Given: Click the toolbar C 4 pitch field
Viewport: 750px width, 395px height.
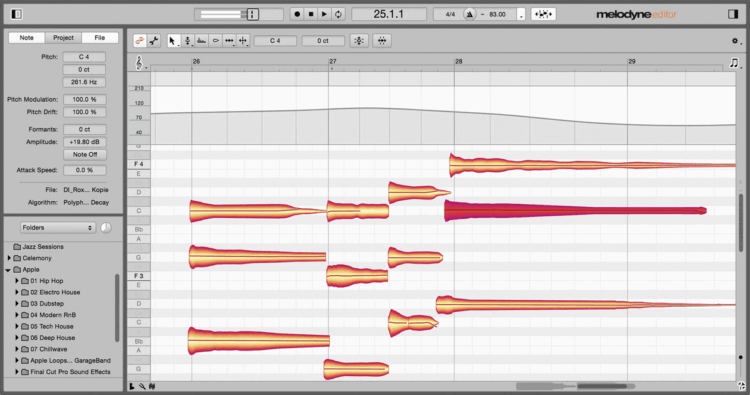Looking at the screenshot, I should (x=275, y=41).
